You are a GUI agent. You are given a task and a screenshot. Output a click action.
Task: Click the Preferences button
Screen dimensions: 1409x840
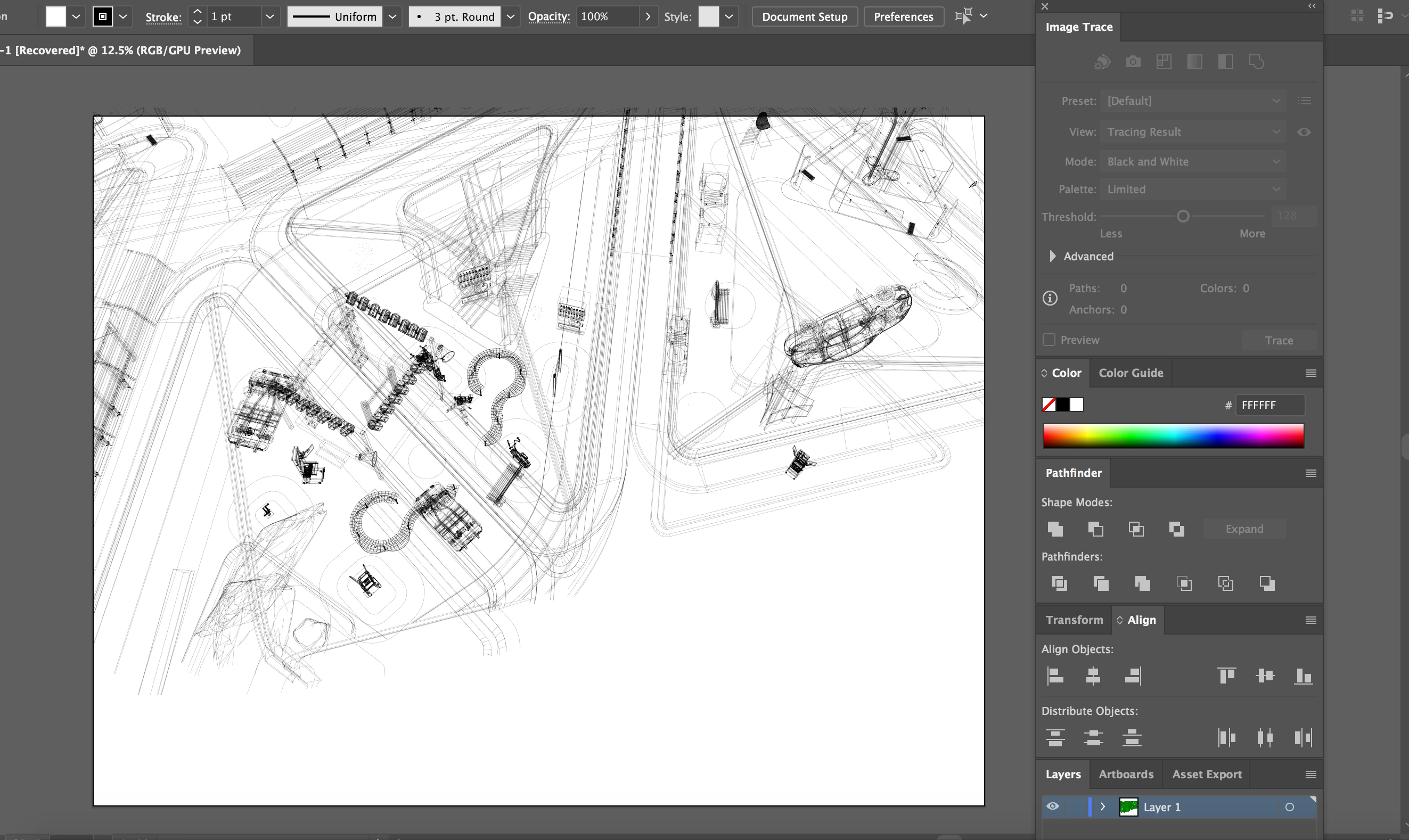point(903,17)
